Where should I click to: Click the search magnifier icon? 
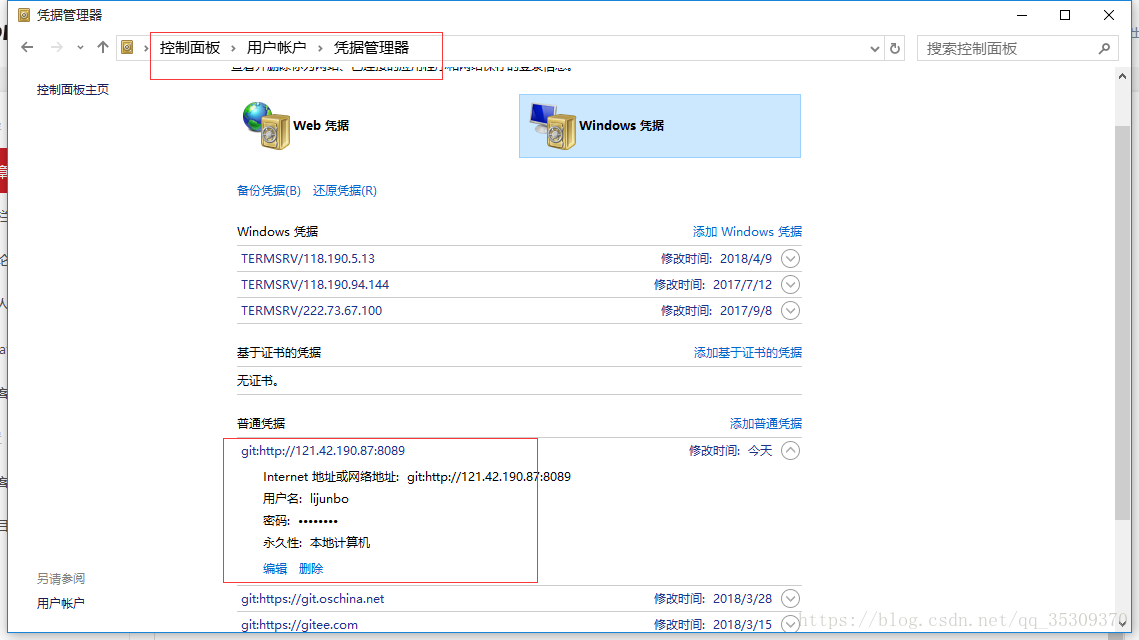1104,49
